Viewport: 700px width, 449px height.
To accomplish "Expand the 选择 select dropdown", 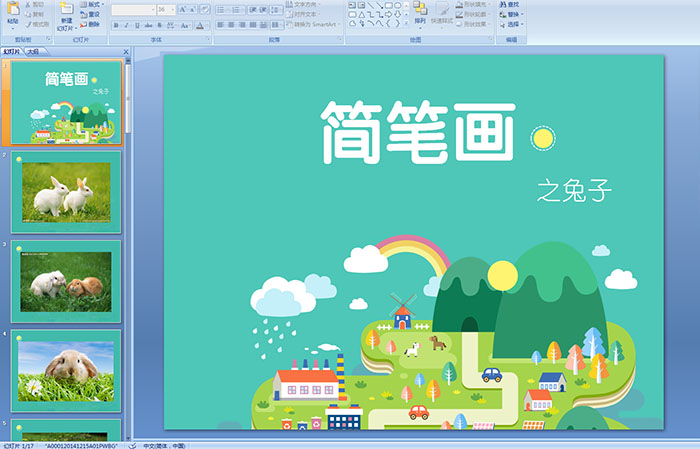I will pos(513,24).
